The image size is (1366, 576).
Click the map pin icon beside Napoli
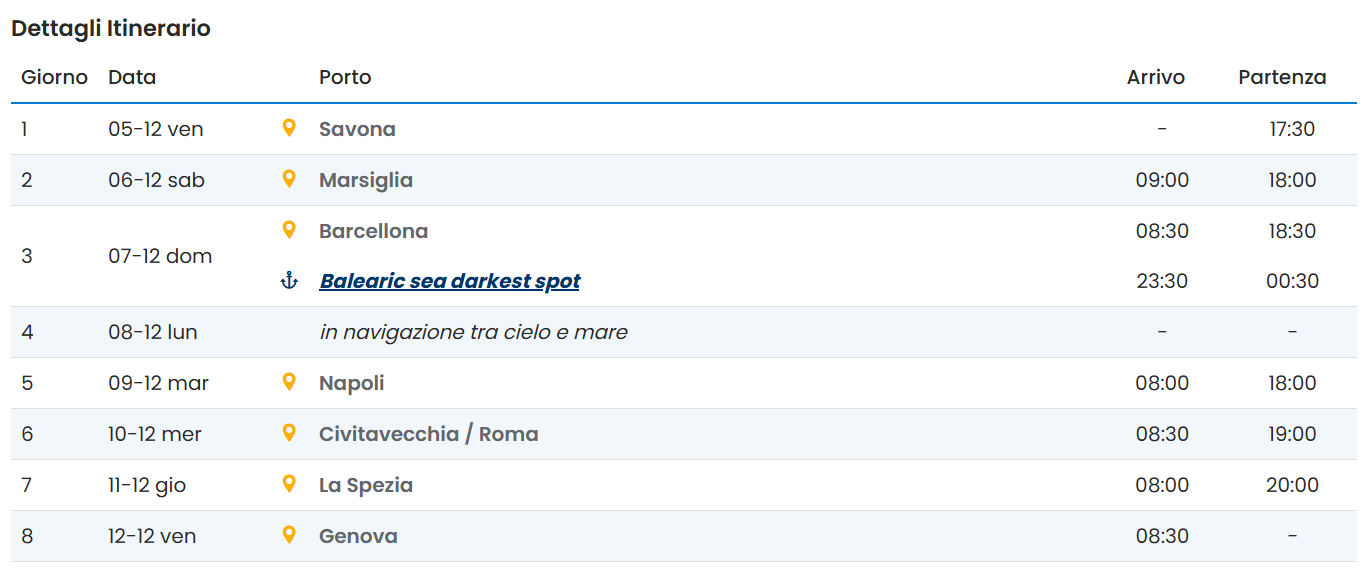[x=289, y=382]
